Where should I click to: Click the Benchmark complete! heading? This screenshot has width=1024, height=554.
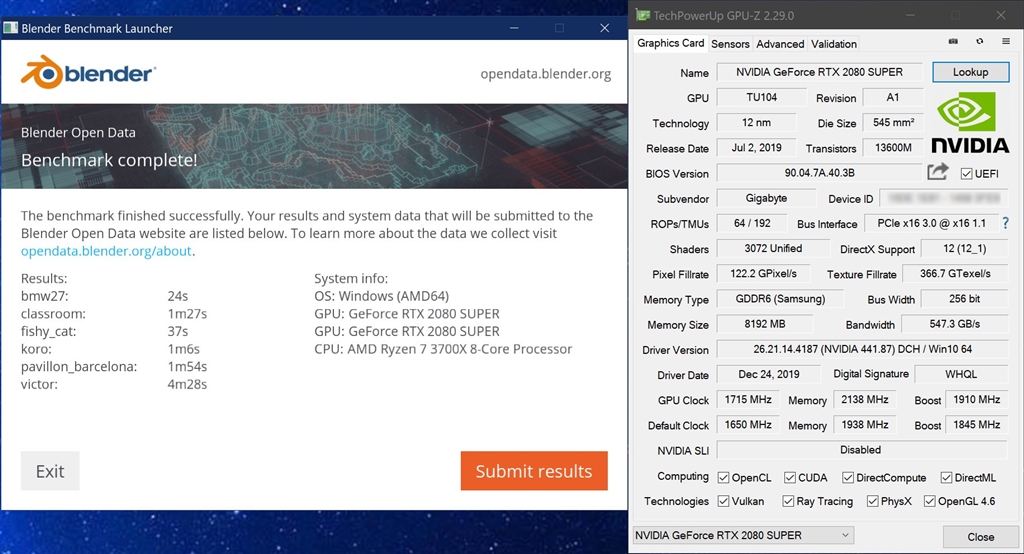click(109, 160)
